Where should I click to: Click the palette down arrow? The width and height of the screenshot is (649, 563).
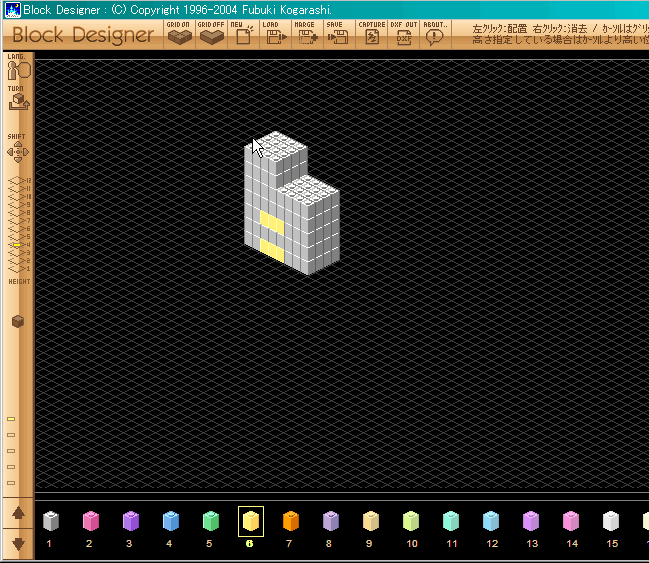(18, 544)
